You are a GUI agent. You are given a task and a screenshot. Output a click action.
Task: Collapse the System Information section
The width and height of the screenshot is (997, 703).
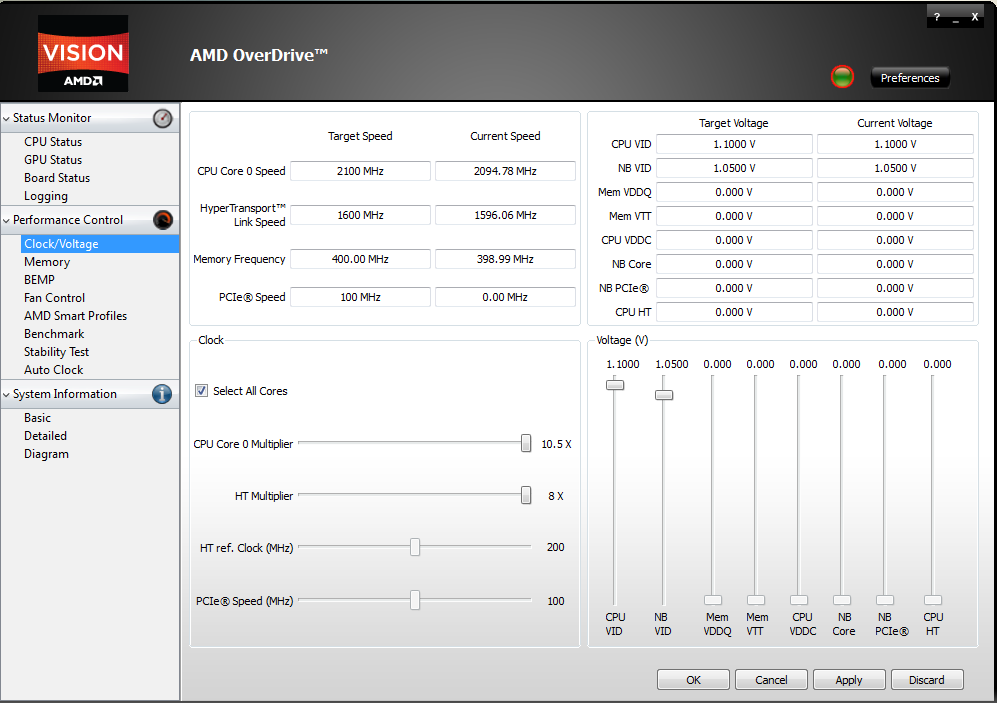point(6,395)
